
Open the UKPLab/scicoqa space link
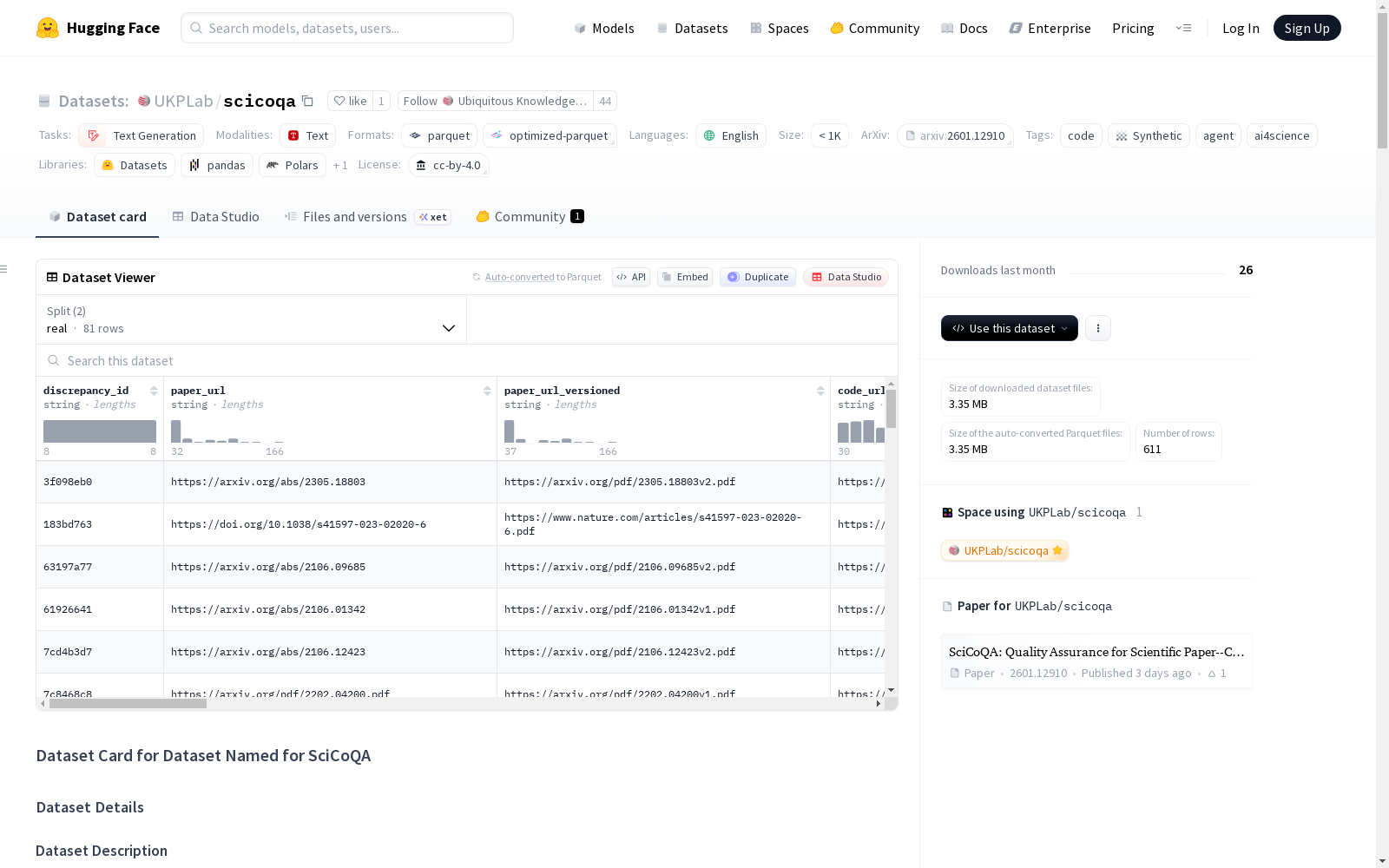point(1005,550)
